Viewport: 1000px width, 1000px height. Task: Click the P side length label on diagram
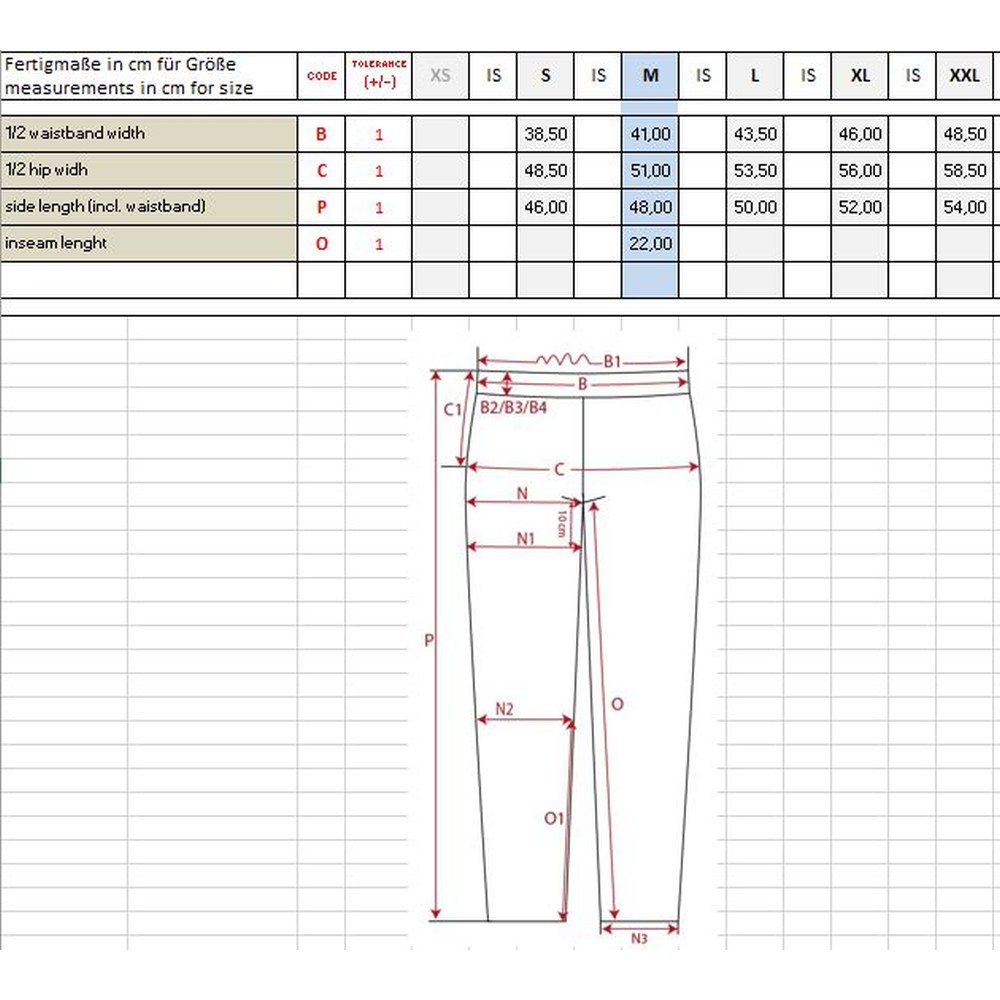[x=429, y=640]
